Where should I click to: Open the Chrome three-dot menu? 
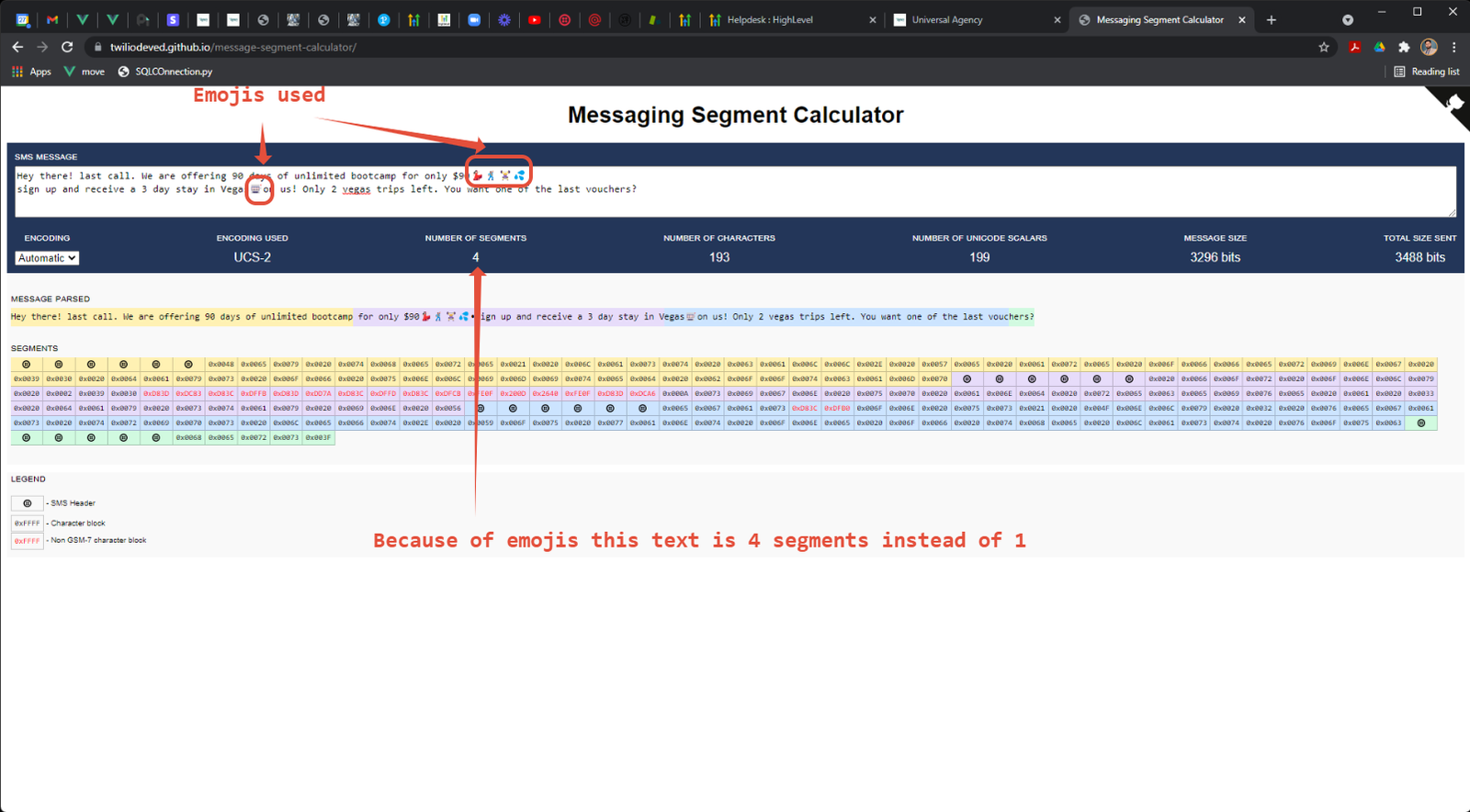click(1453, 47)
